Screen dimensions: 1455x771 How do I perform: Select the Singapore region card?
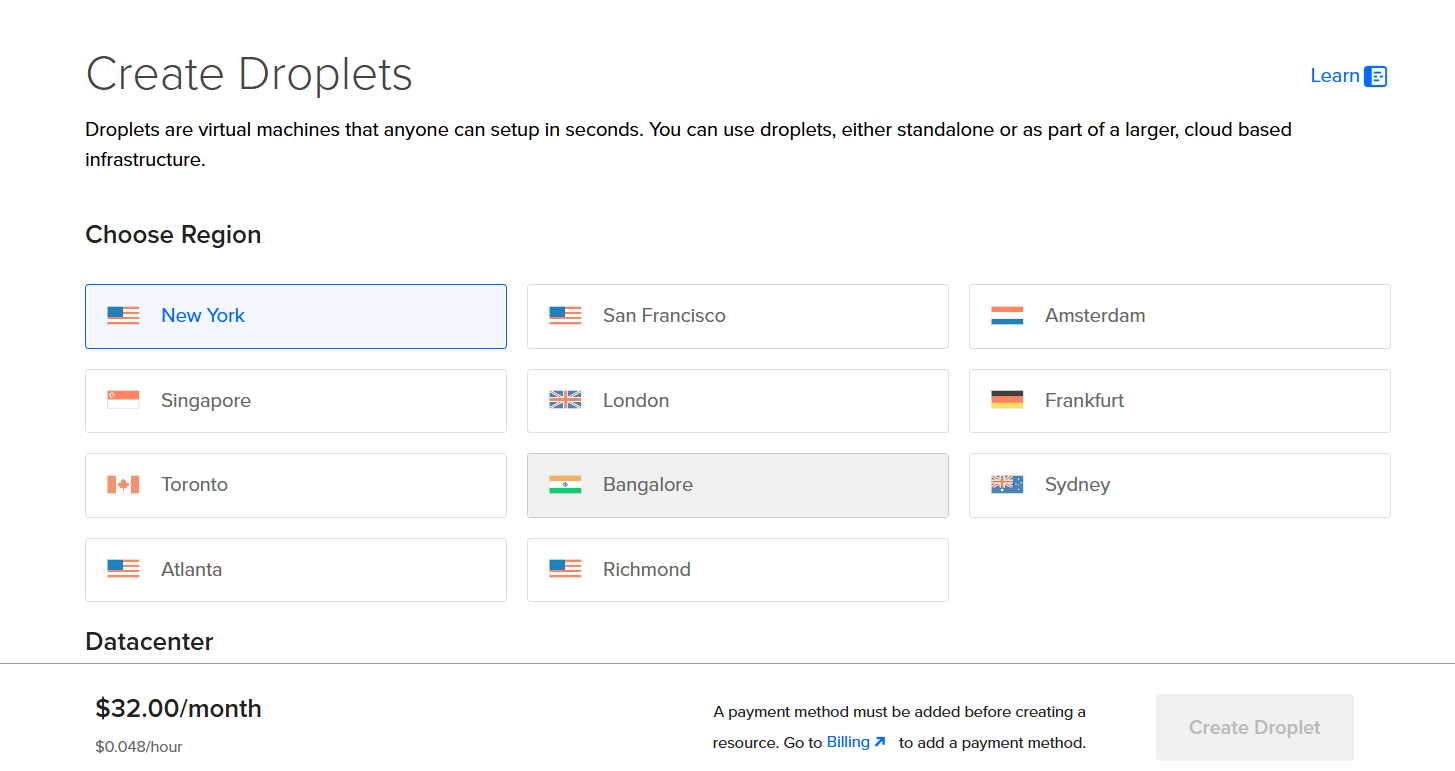(295, 400)
